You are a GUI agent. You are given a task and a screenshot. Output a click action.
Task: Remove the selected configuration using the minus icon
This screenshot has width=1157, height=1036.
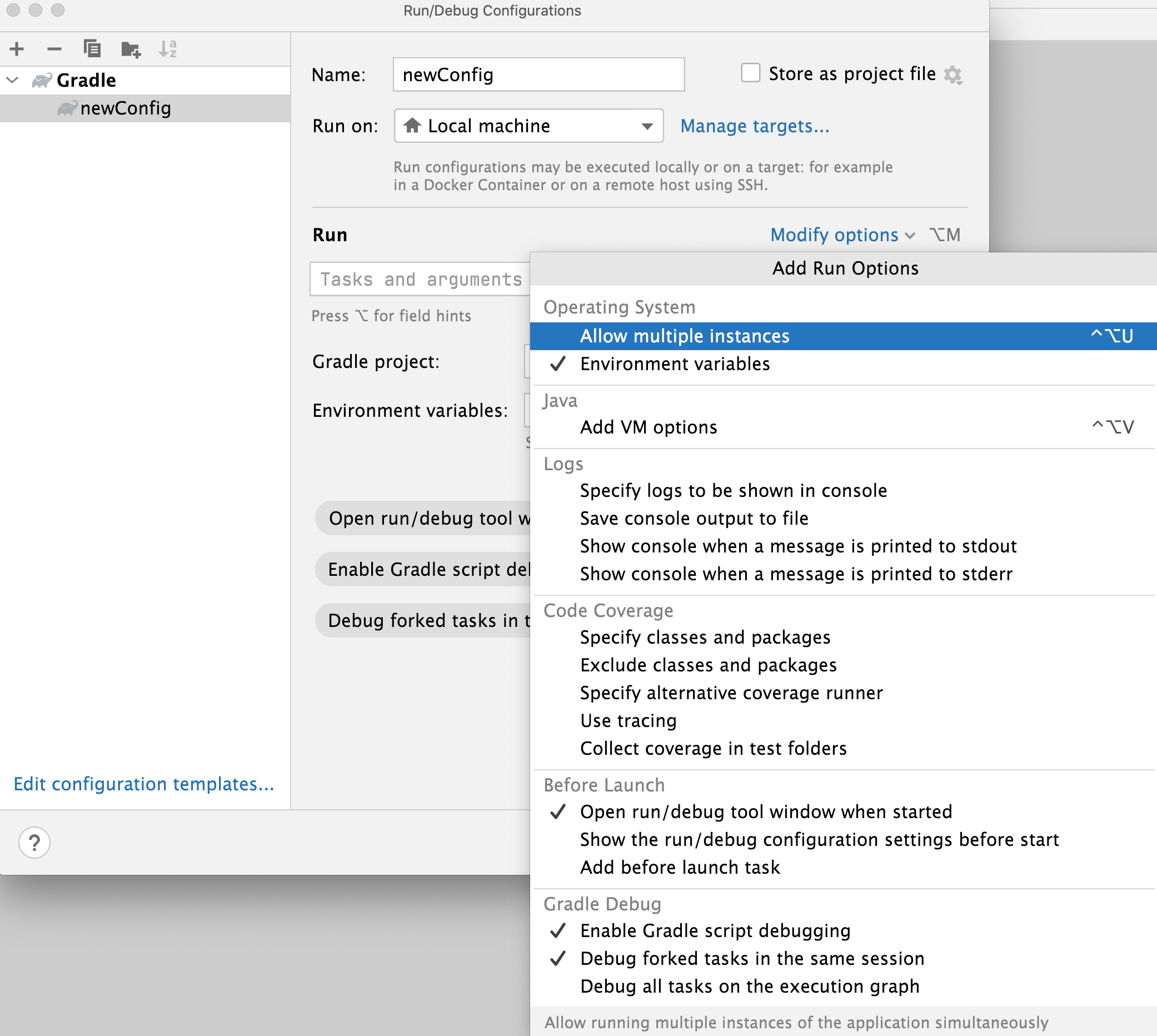pyautogui.click(x=54, y=49)
